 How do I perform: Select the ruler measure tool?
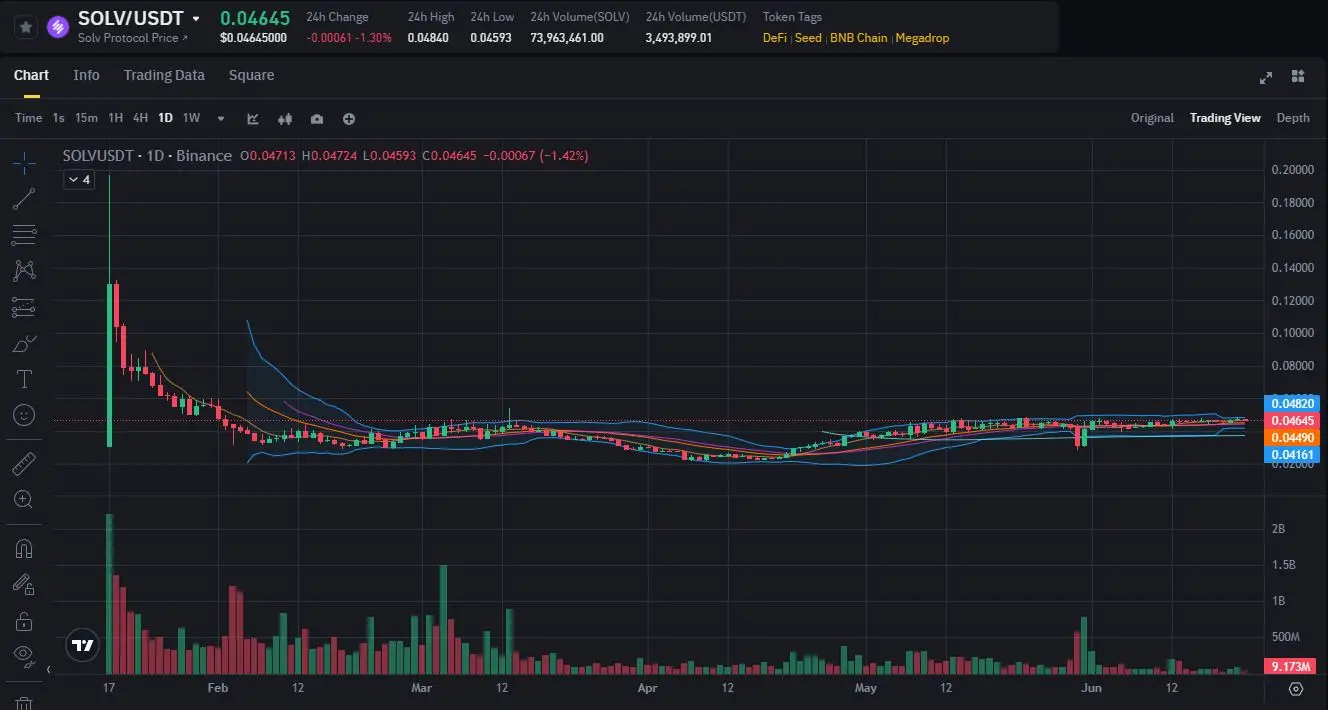click(x=25, y=463)
